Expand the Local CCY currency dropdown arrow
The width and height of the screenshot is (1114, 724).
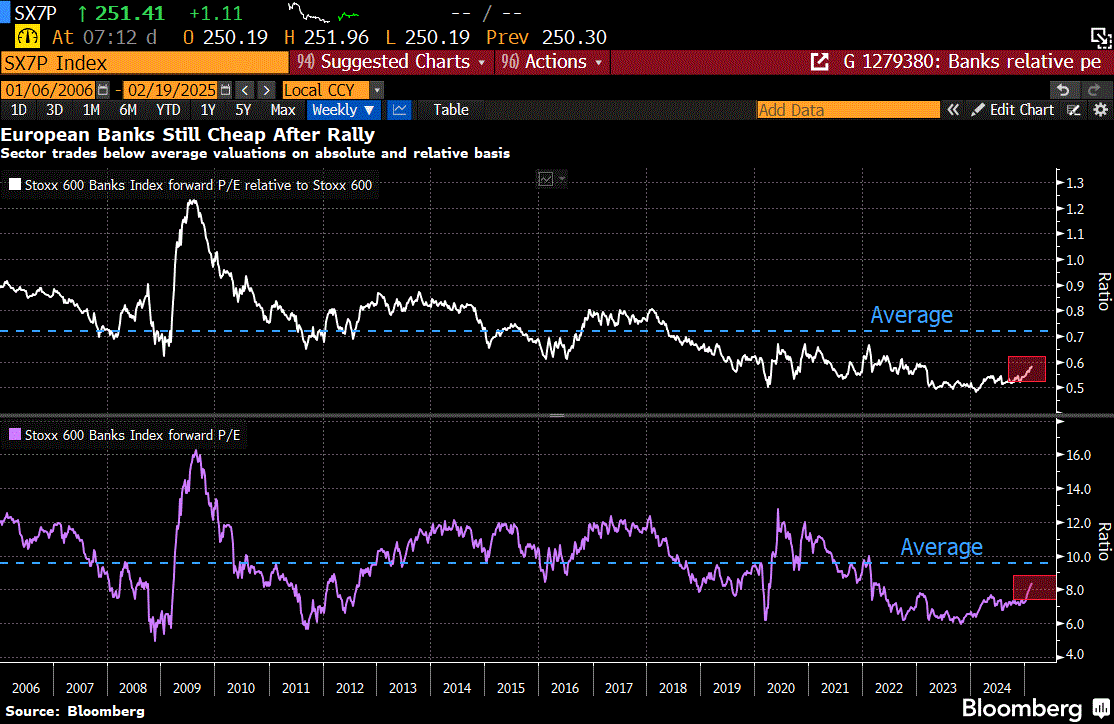(377, 90)
